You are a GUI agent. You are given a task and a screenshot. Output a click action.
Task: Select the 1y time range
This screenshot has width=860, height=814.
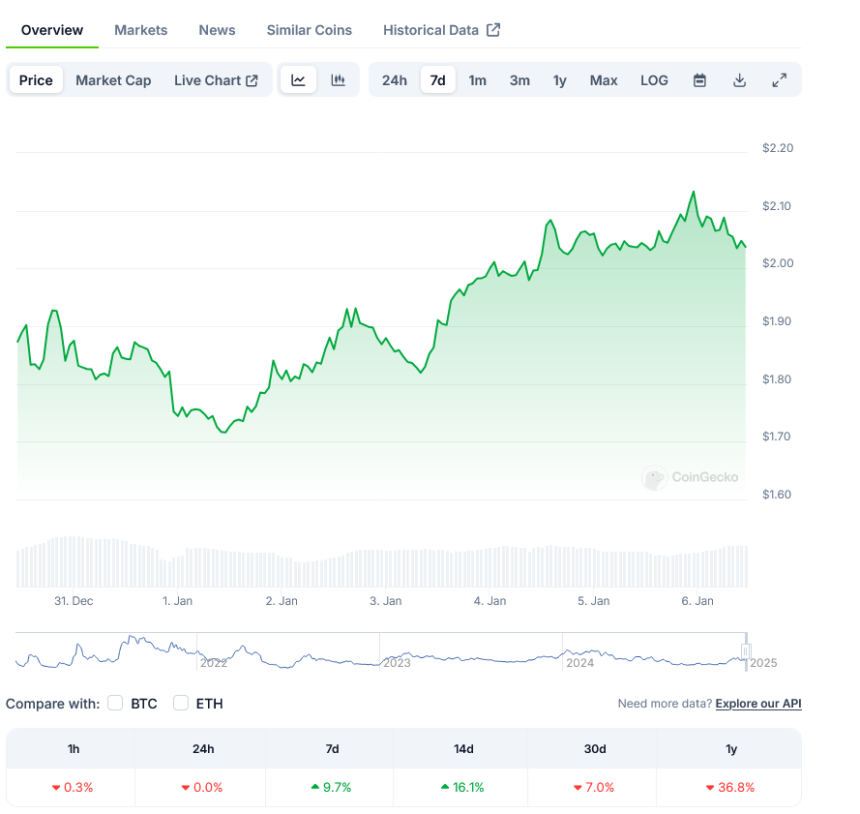[x=560, y=80]
